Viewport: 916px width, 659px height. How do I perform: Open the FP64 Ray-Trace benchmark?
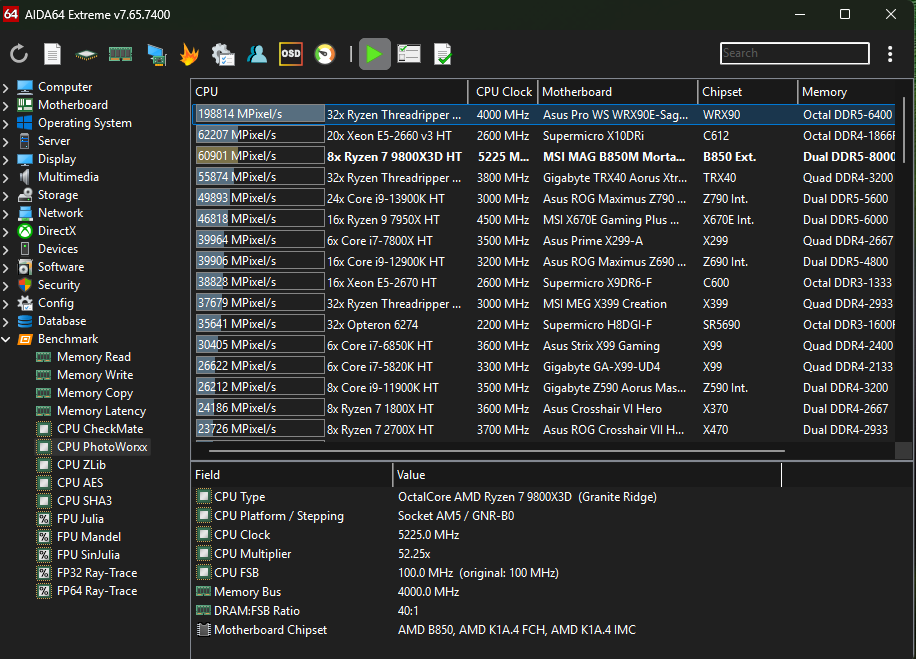click(x=97, y=591)
